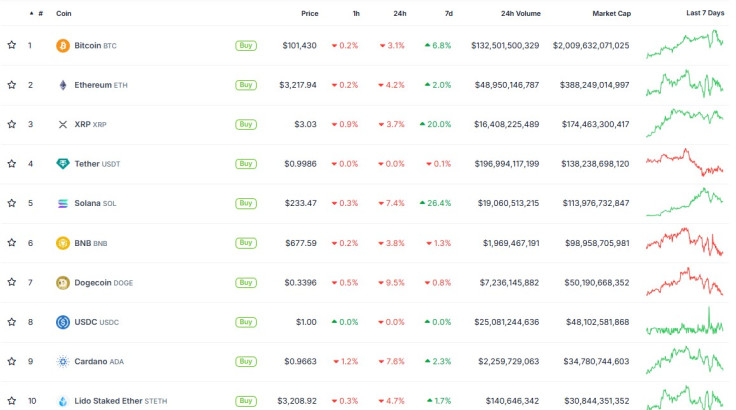This screenshot has width=736, height=410.
Task: Click the Buy button for BNB
Action: (x=246, y=243)
